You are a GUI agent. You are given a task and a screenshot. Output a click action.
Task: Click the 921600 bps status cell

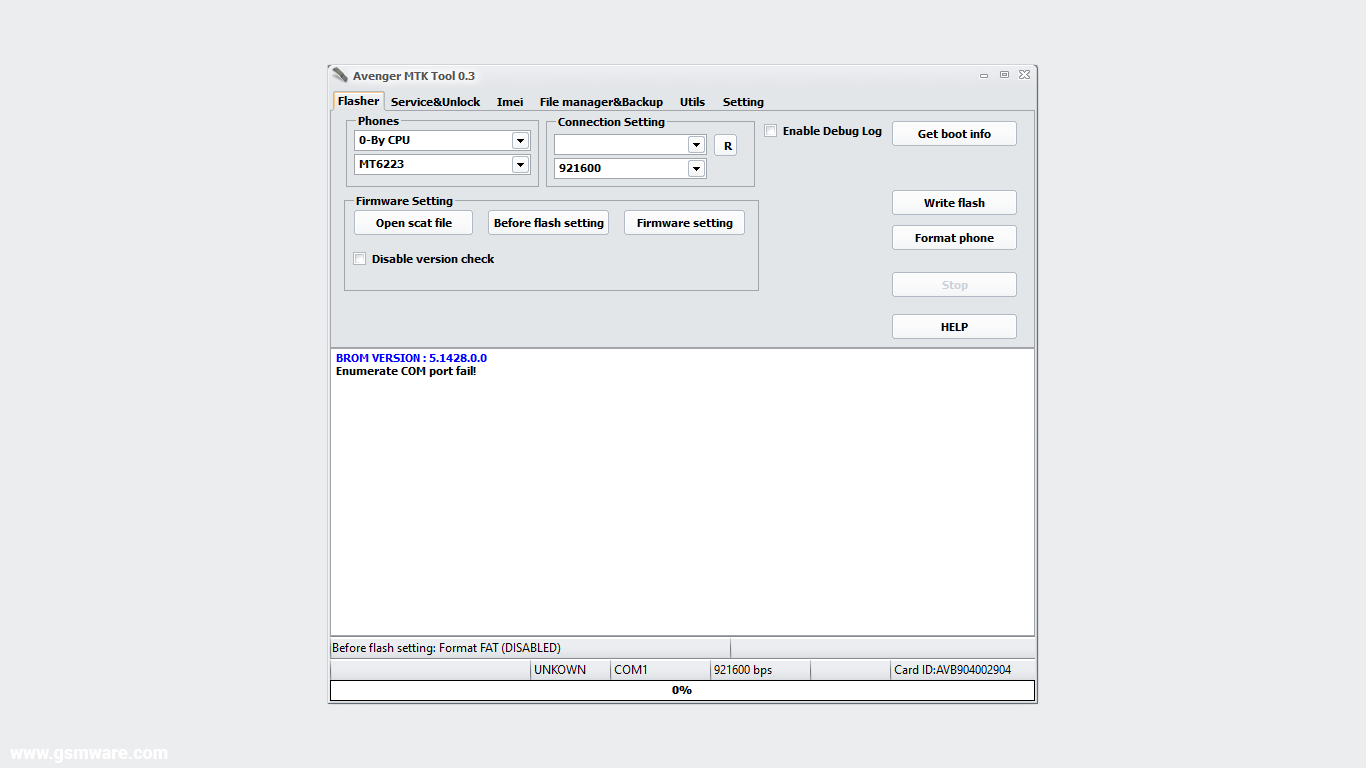760,670
